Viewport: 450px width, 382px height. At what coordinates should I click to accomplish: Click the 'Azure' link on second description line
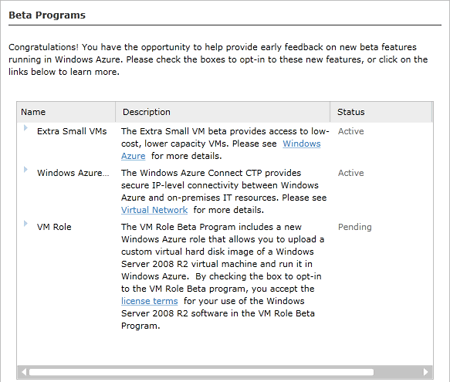pyautogui.click(x=133, y=156)
